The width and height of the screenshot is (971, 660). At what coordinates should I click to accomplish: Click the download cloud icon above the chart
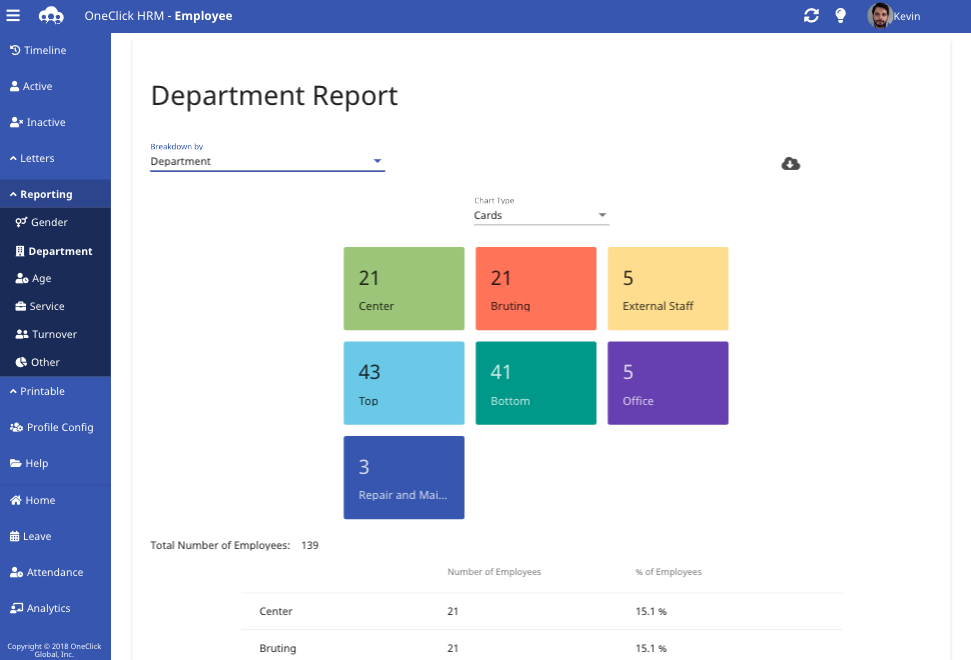coord(790,163)
